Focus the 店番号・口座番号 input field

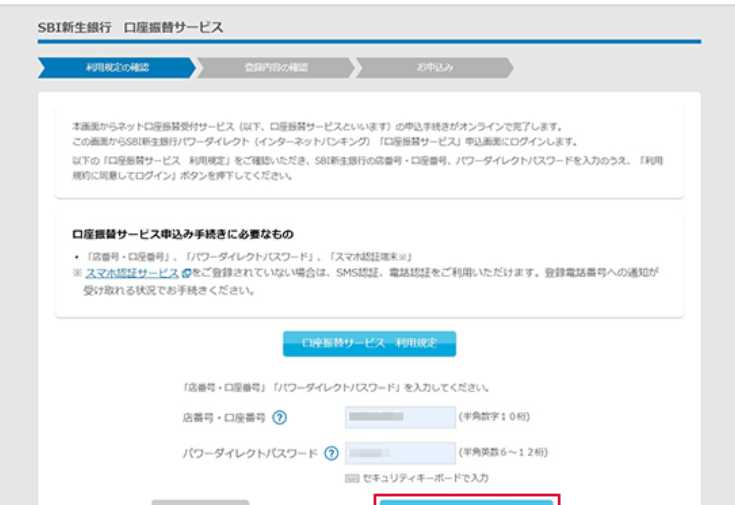399,417
